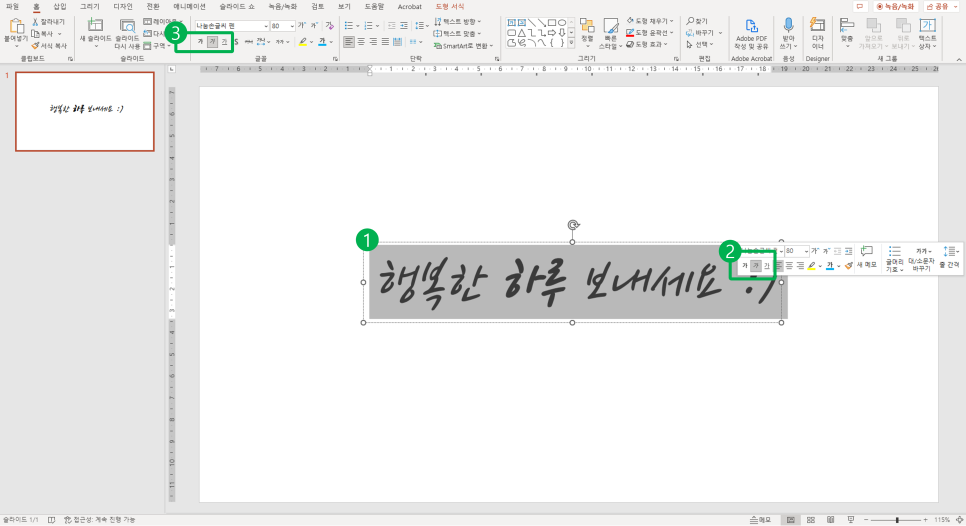This screenshot has width=966, height=526.
Task: Open 글머리 기호 in mini toolbar
Action: point(895,259)
